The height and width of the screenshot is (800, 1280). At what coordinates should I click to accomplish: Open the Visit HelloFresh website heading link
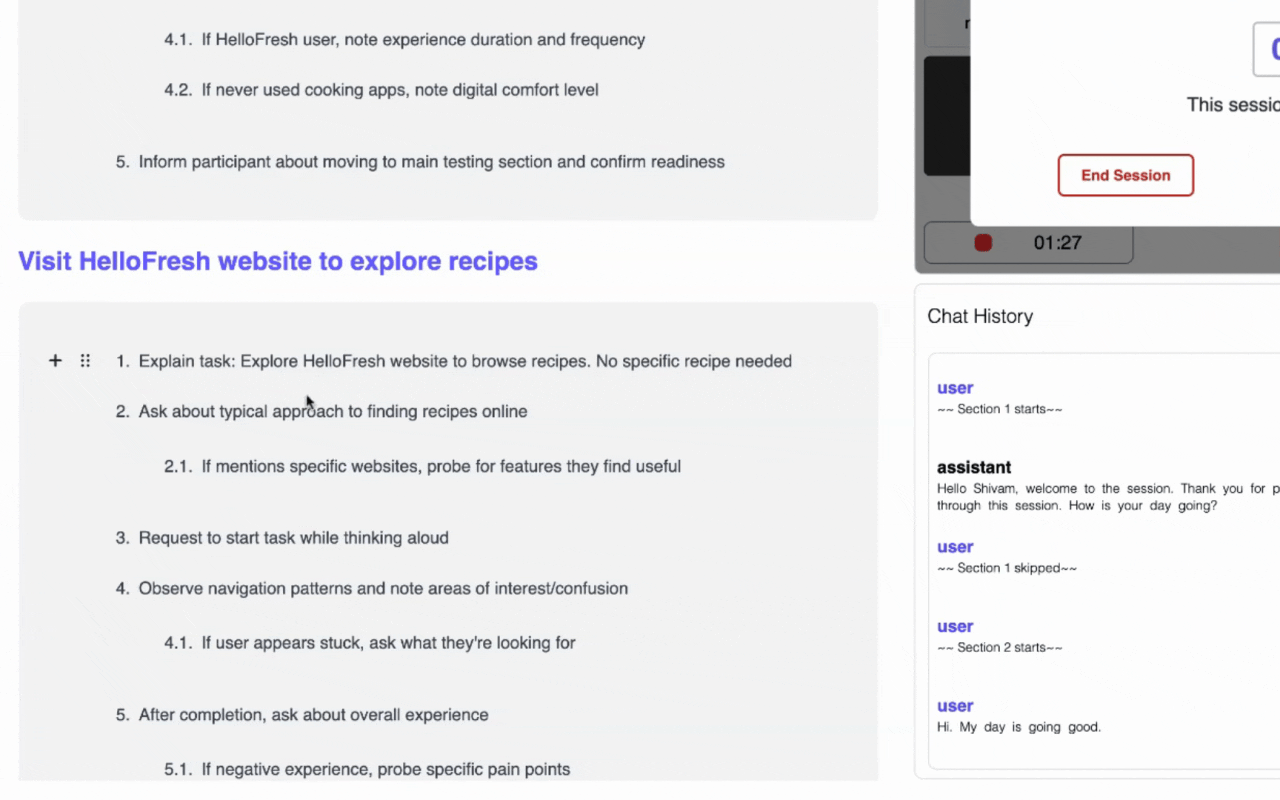click(x=278, y=261)
